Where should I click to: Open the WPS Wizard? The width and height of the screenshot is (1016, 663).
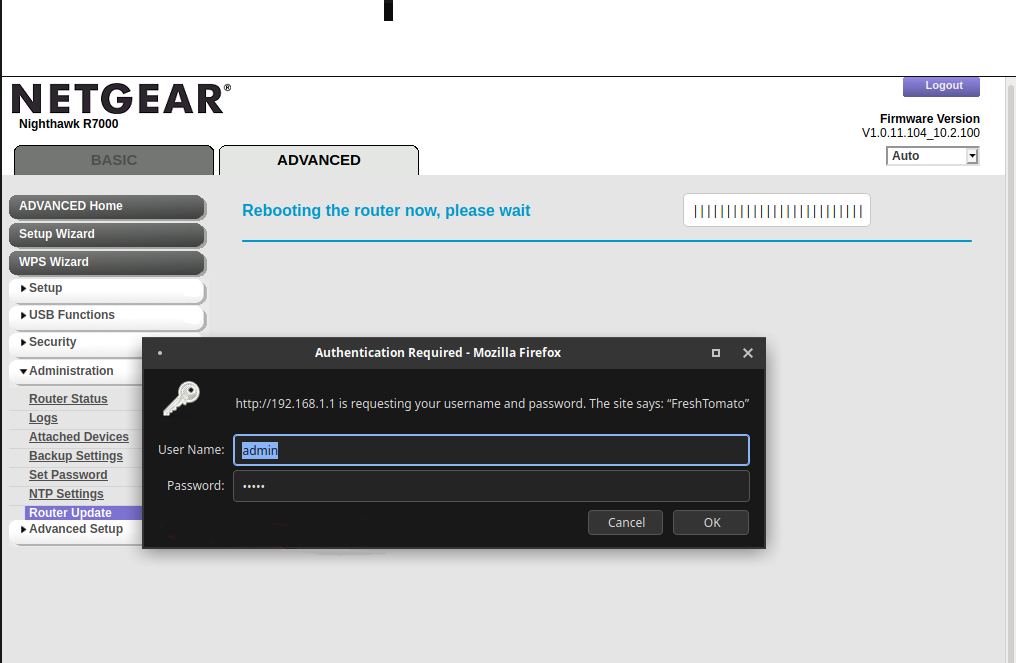(107, 262)
